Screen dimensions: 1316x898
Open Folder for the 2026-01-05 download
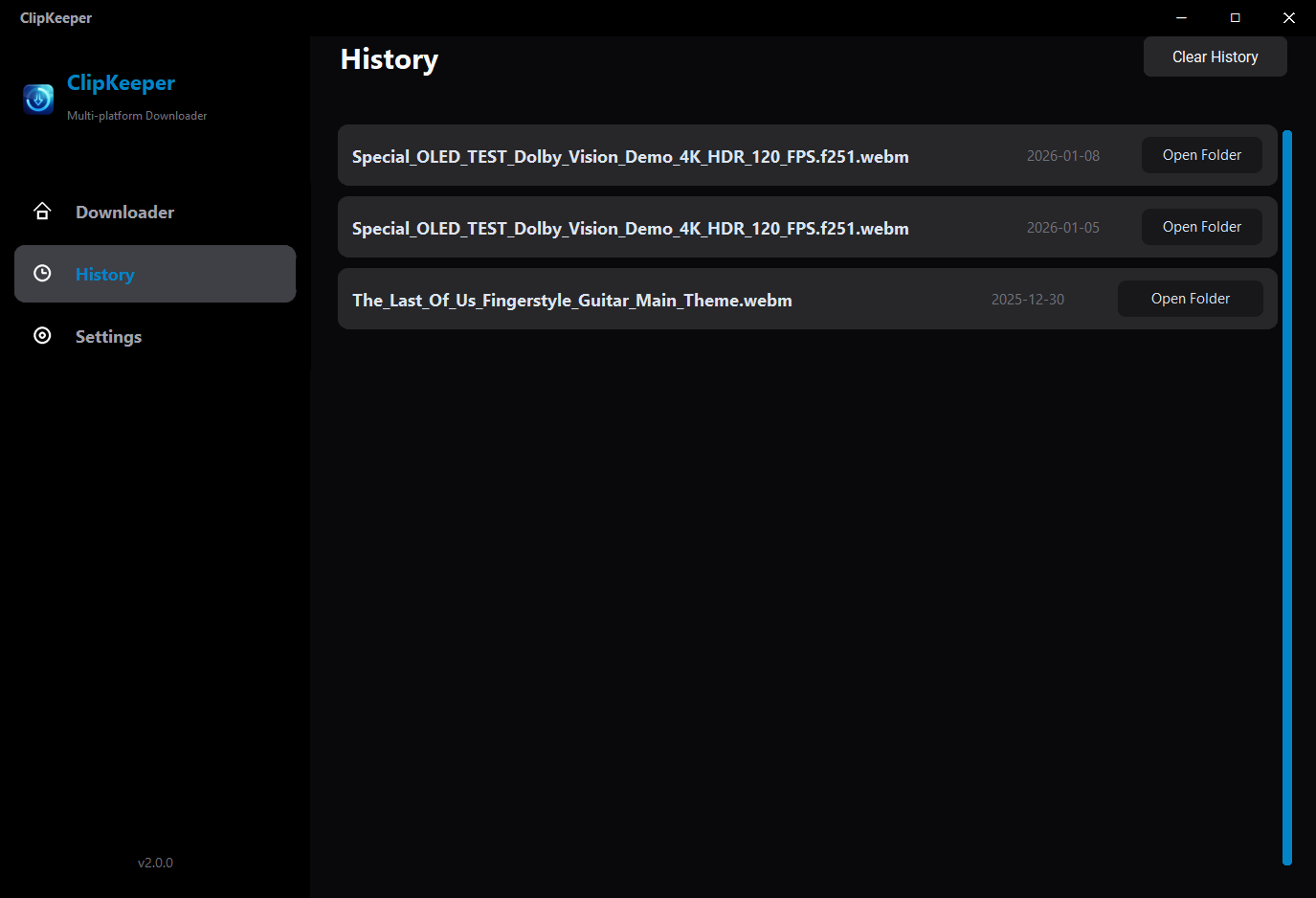[x=1201, y=227]
